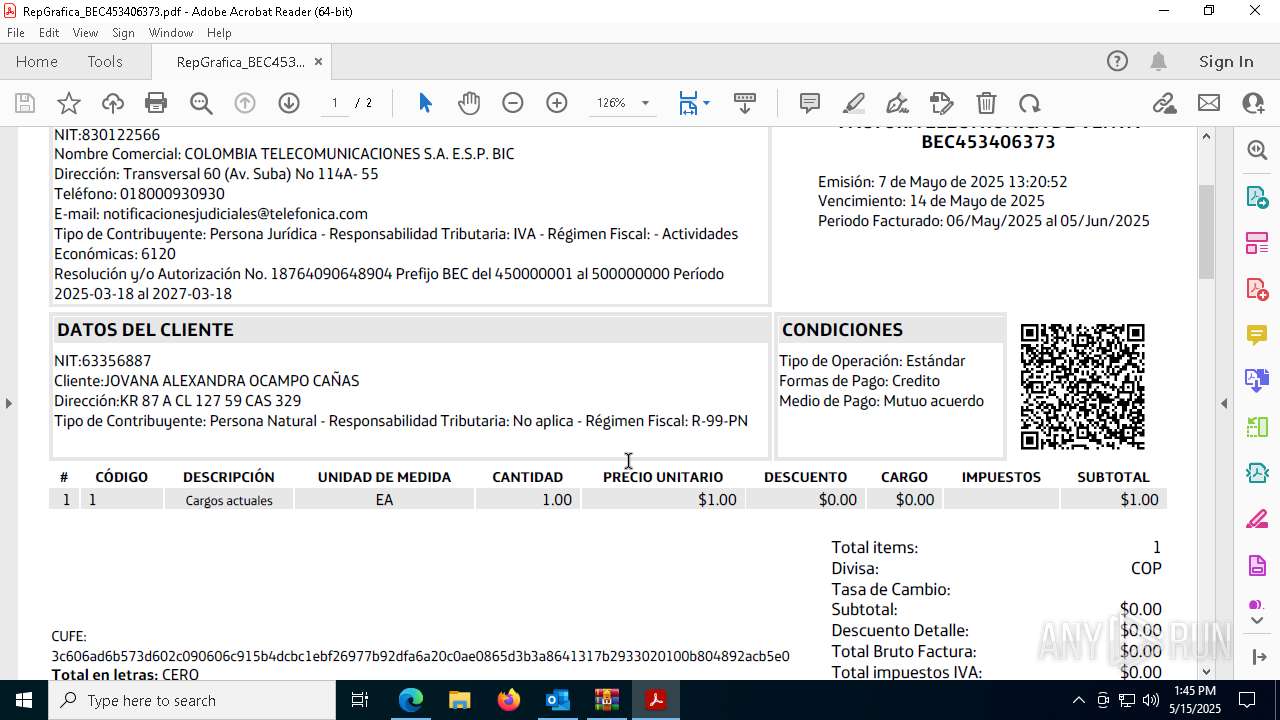1280x720 pixels.
Task: Click the 126% zoom value field
Action: point(611,103)
